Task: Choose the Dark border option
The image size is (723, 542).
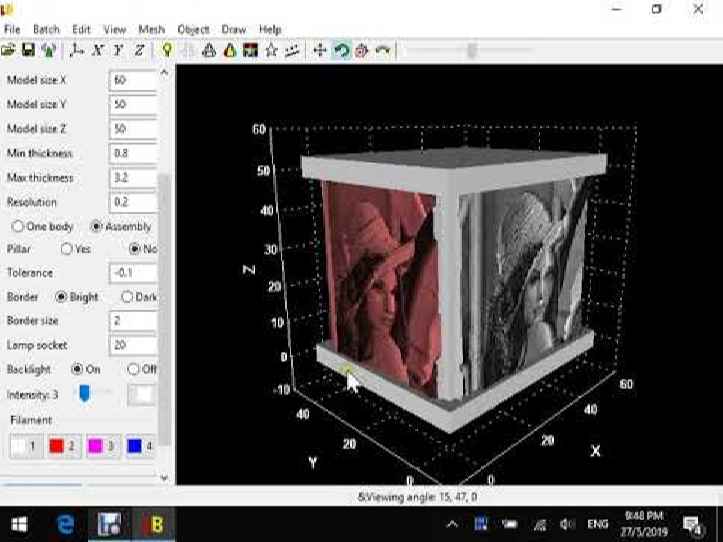Action: 127,297
